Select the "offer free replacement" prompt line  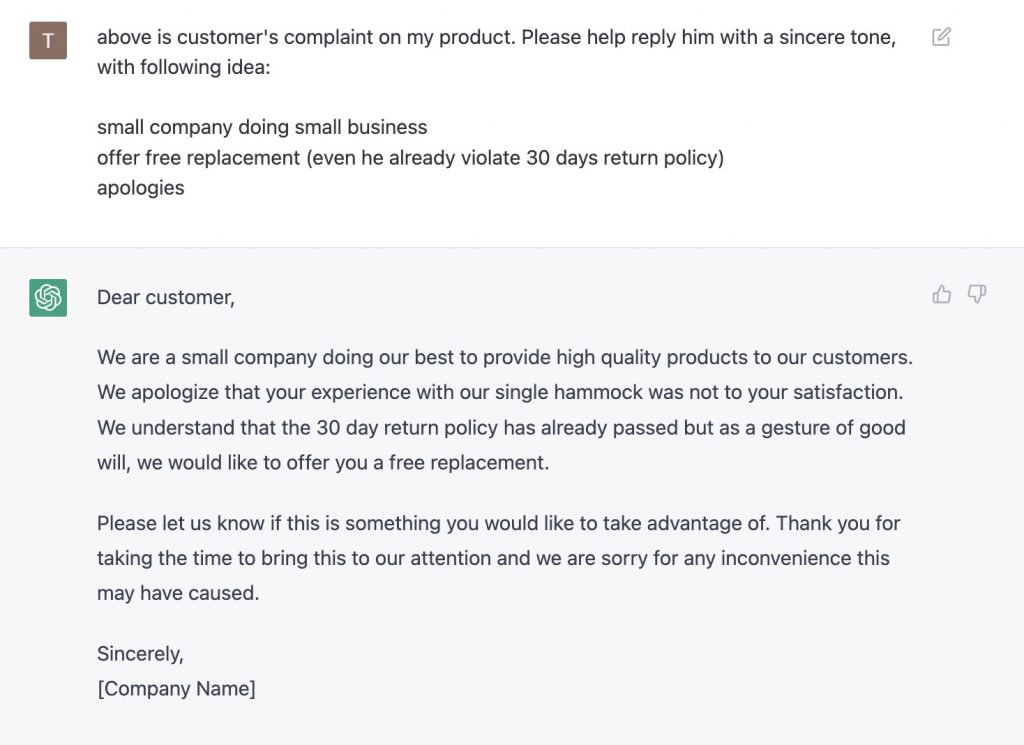(x=410, y=158)
